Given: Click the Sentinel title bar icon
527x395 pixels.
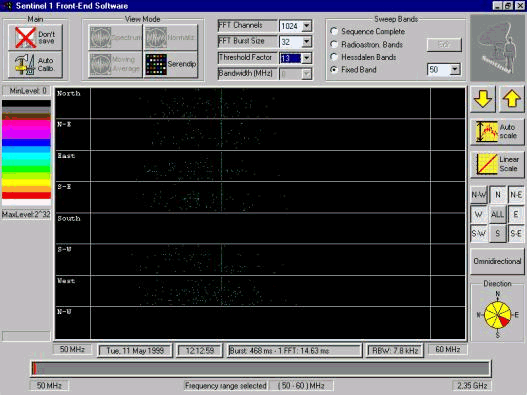Looking at the screenshot, I should coord(7,6).
